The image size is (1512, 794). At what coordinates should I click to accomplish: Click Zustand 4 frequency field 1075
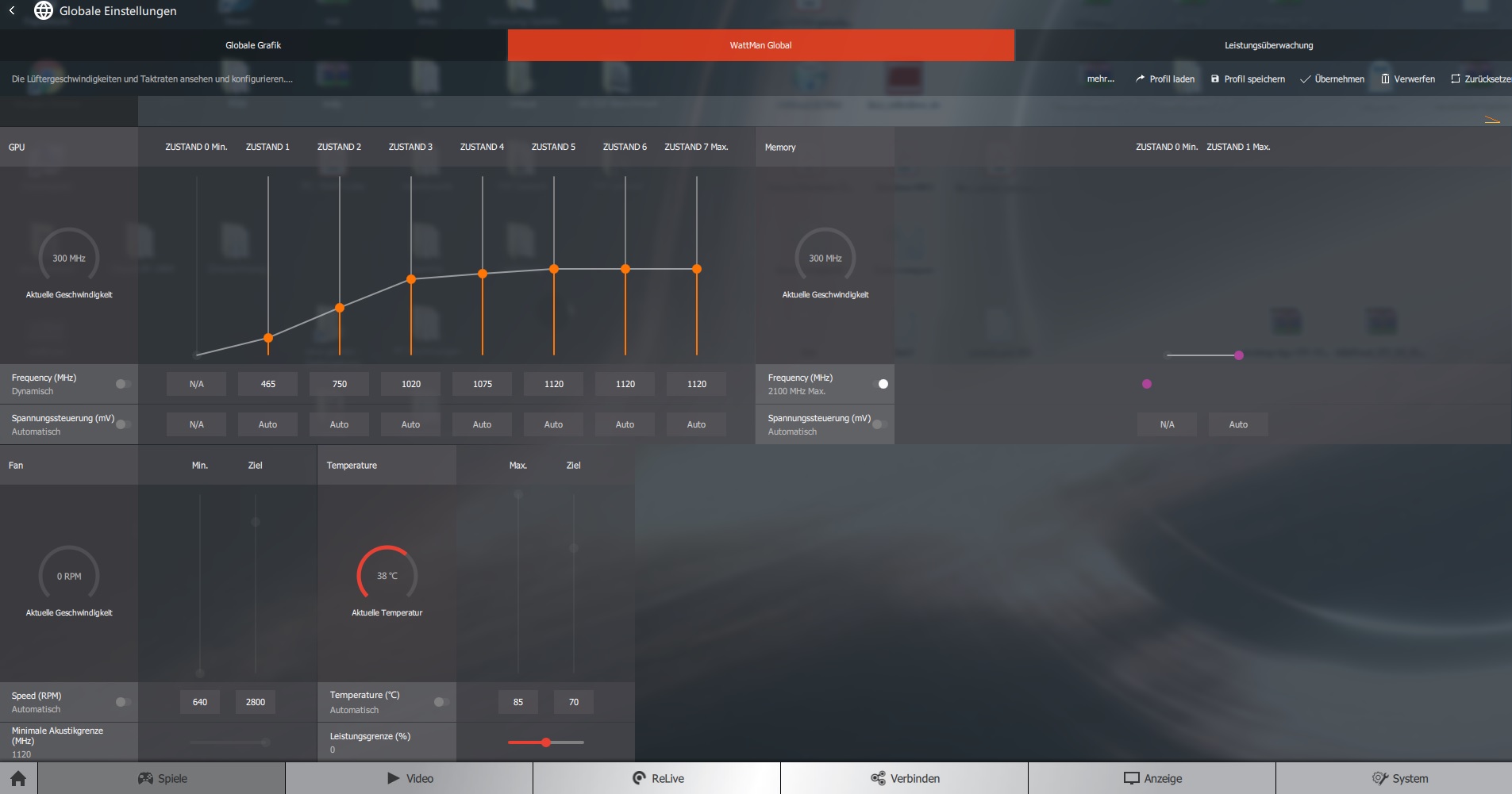pos(483,384)
